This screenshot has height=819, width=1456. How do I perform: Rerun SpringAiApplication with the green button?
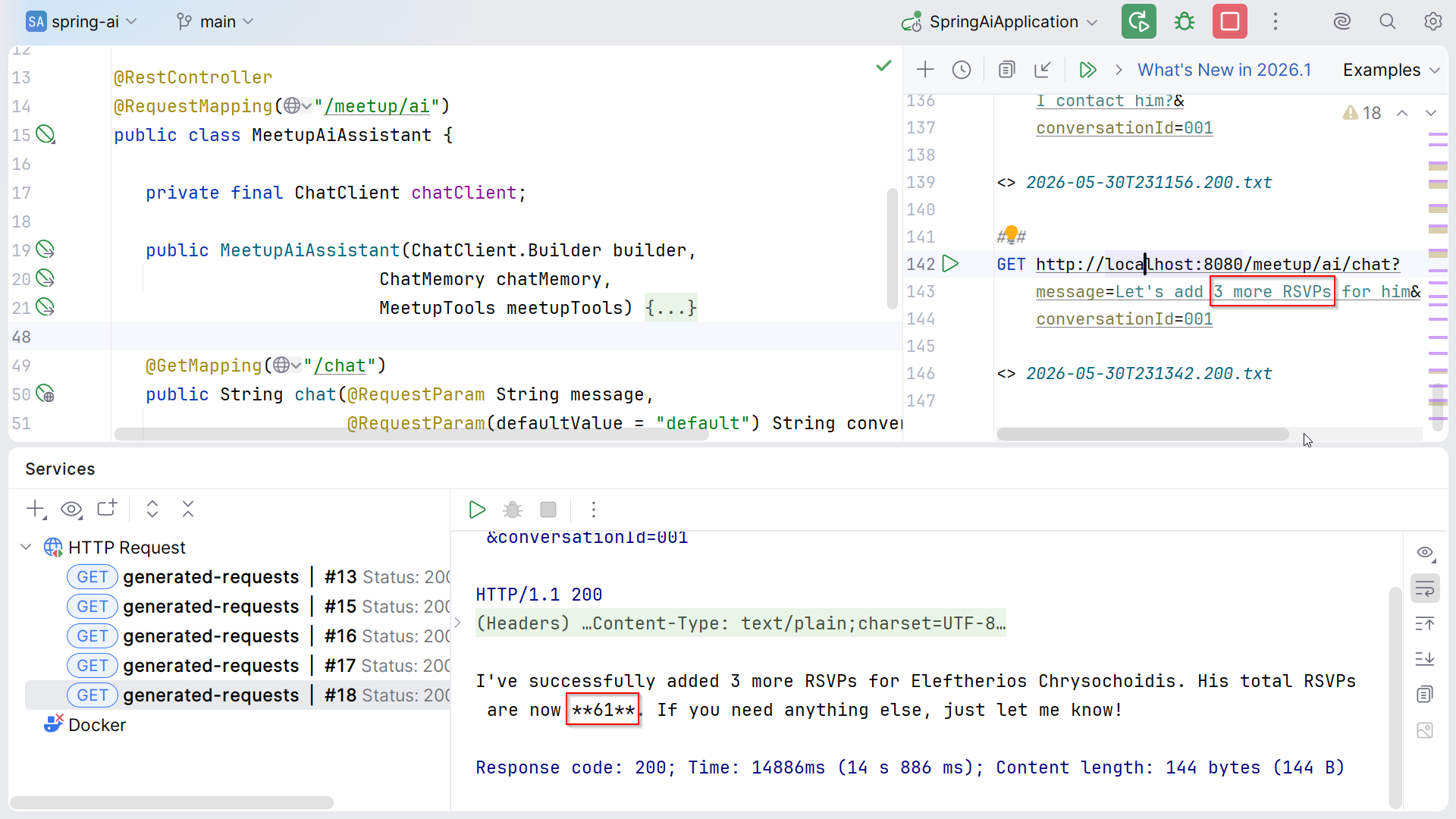pyautogui.click(x=1138, y=21)
